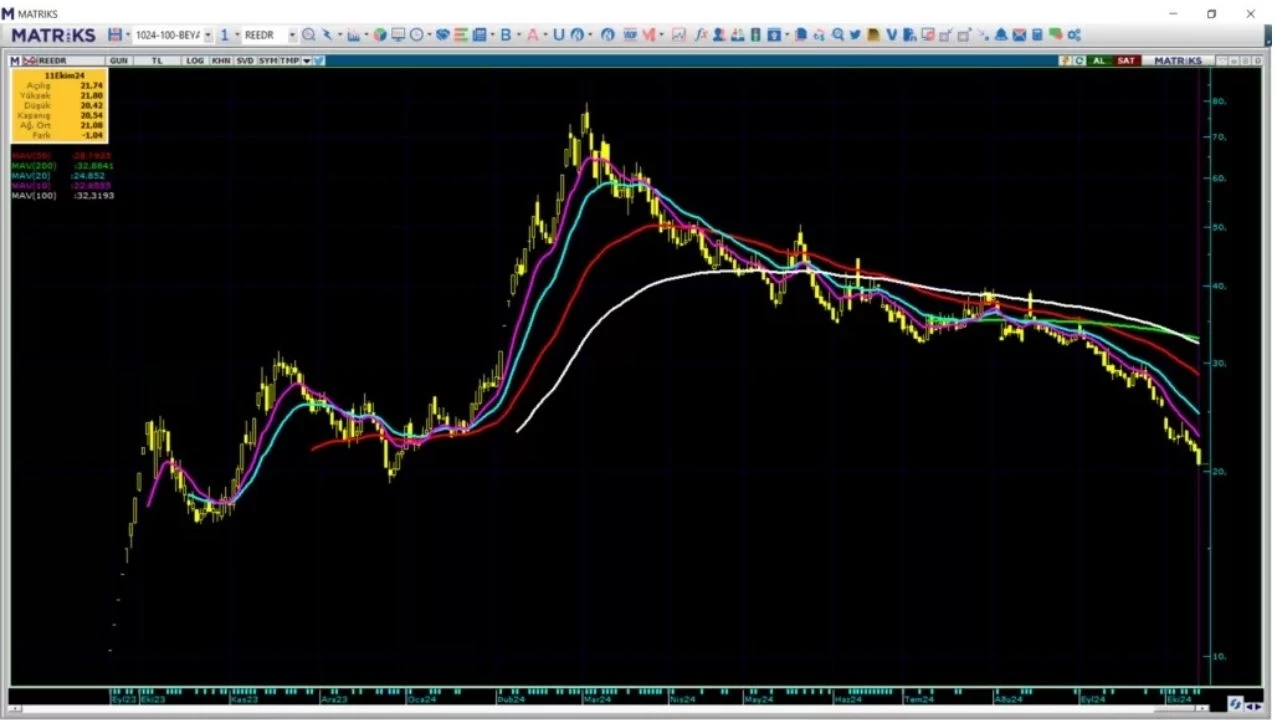Click the Twitter bird icon in main toolbar

click(x=855, y=35)
